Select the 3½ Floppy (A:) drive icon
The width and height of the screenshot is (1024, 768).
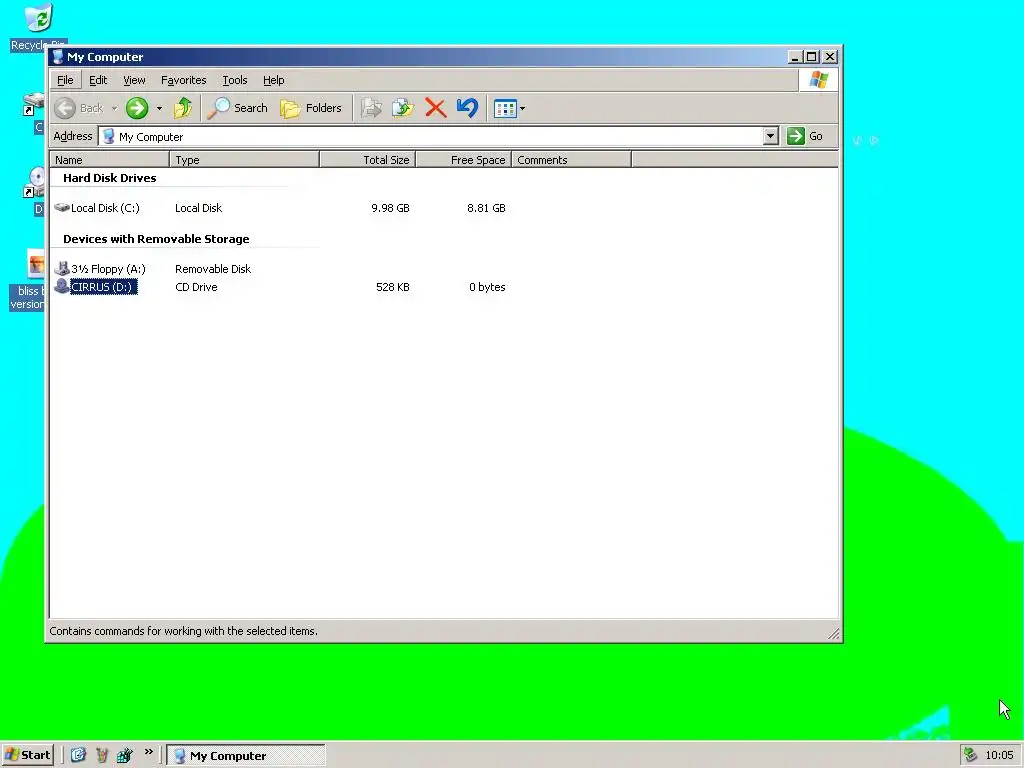coord(62,268)
